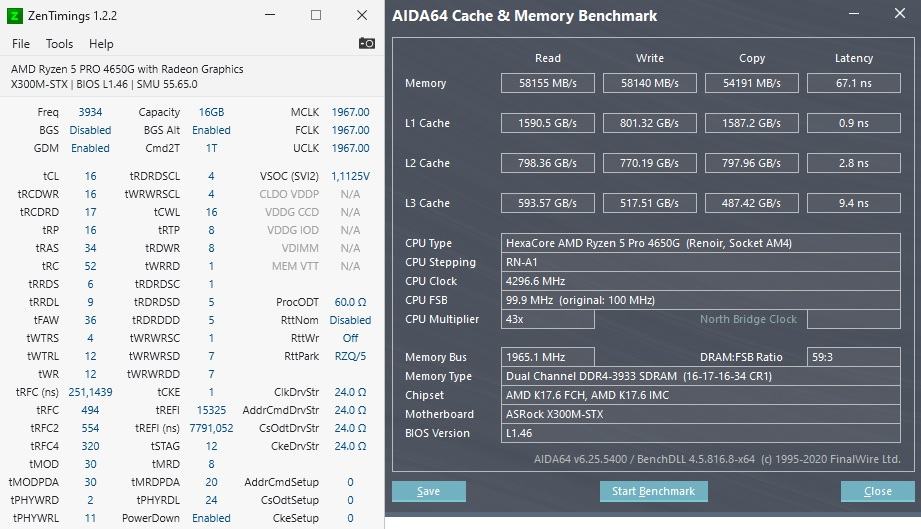Click the VSOC (SVI2) value 1,1125V
Screen dimensions: 921x529
(x=350, y=176)
